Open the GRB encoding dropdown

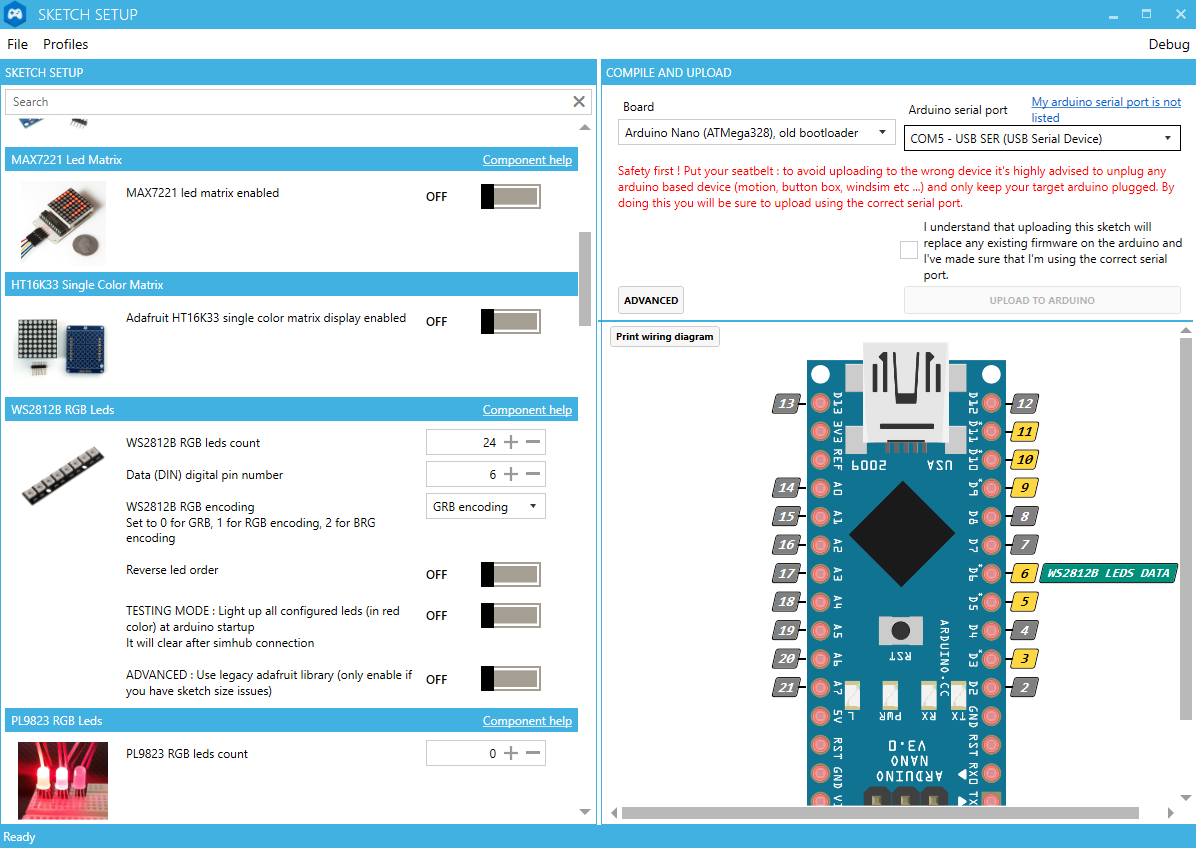click(x=485, y=507)
